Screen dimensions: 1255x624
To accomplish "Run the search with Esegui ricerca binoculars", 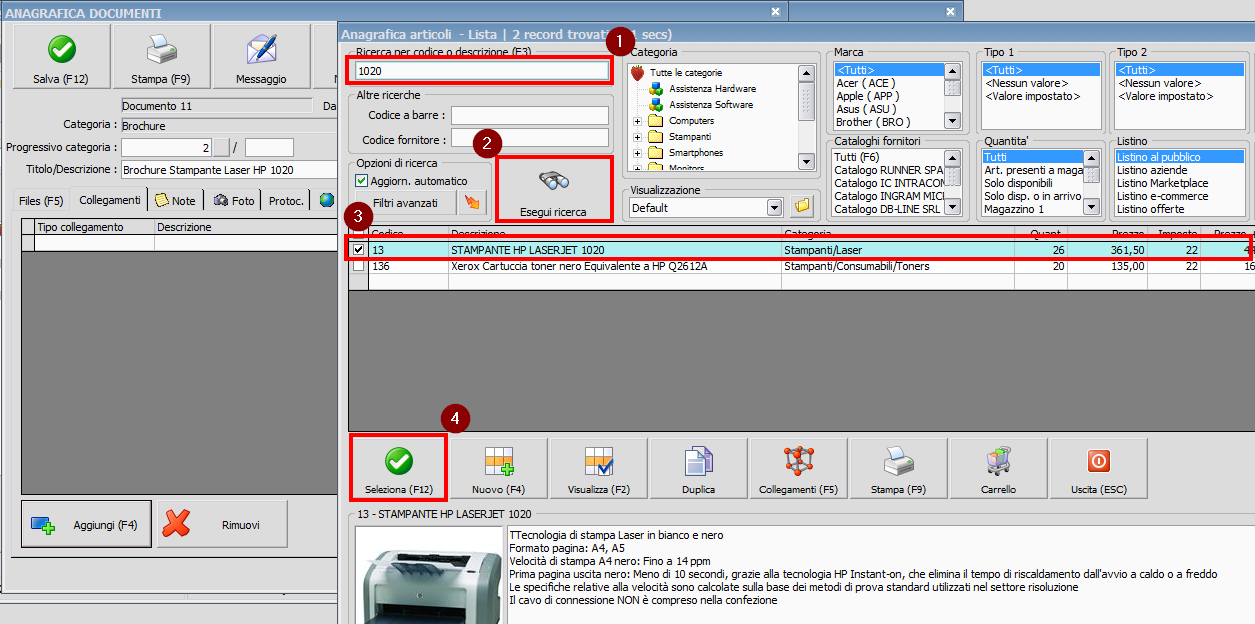I will click(553, 190).
